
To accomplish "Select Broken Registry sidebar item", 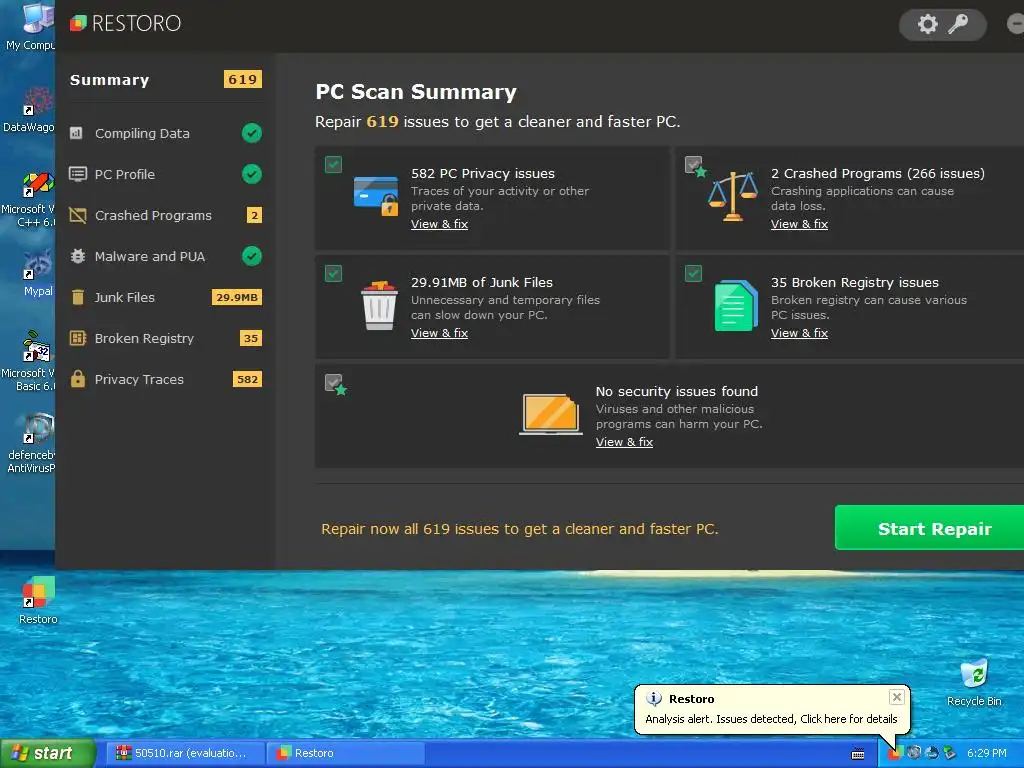I will click(x=165, y=338).
